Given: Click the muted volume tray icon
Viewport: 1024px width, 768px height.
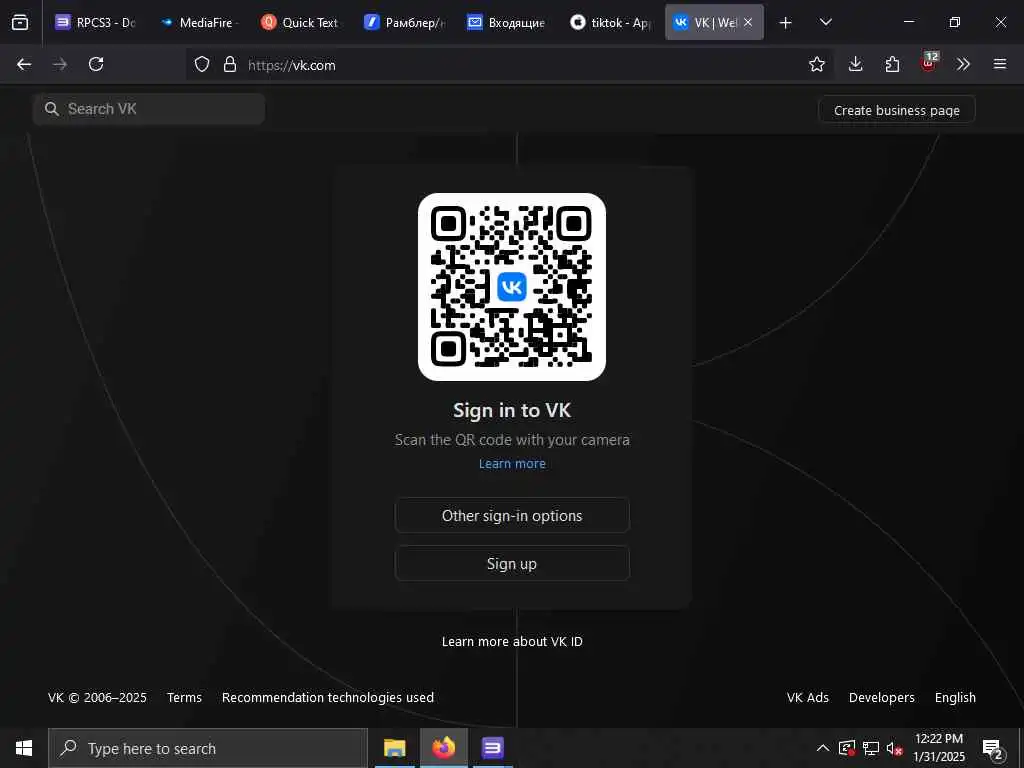Looking at the screenshot, I should coord(895,748).
